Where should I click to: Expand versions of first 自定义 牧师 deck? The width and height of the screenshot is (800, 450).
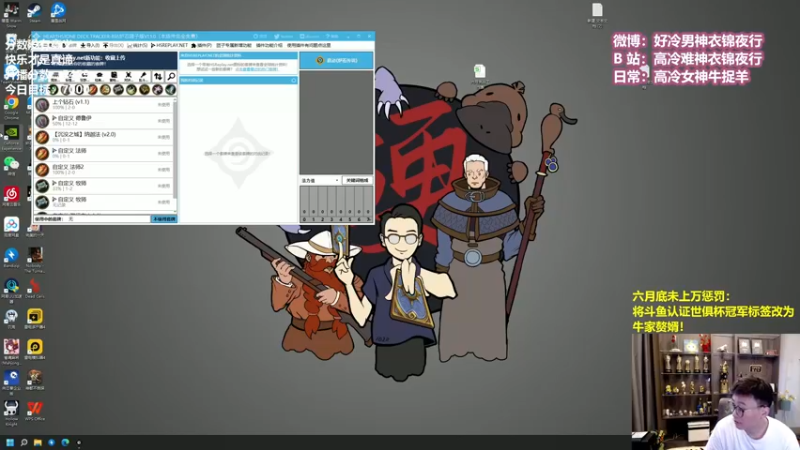pyautogui.click(x=55, y=183)
